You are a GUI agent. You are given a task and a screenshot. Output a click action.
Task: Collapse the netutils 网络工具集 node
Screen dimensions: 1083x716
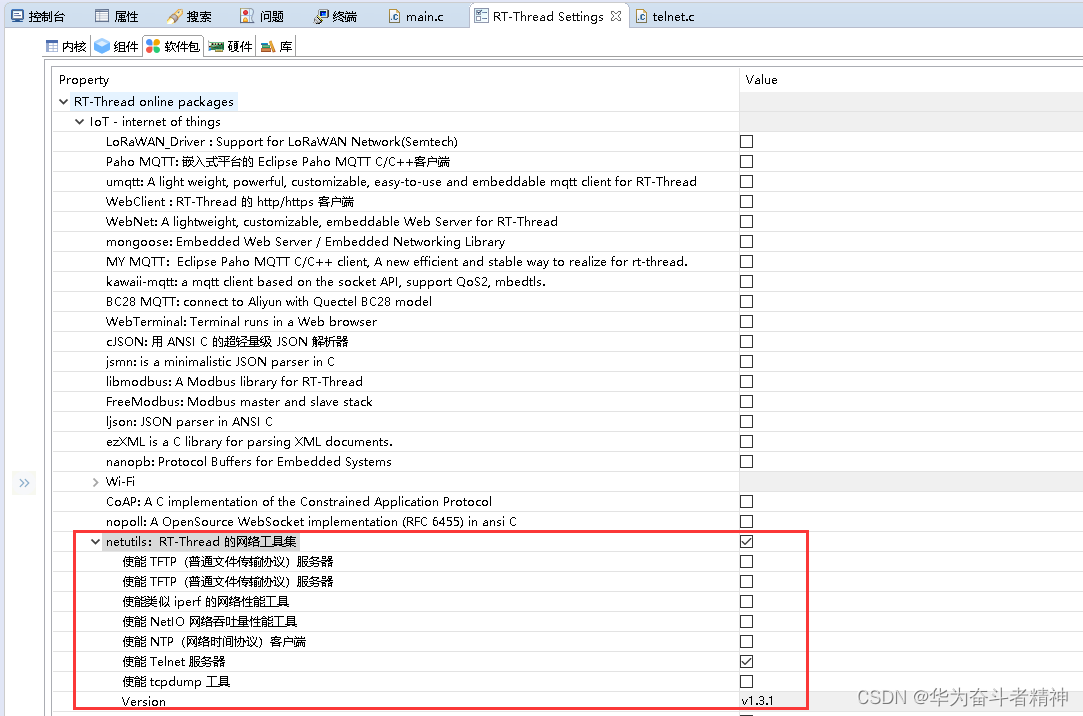click(95, 541)
